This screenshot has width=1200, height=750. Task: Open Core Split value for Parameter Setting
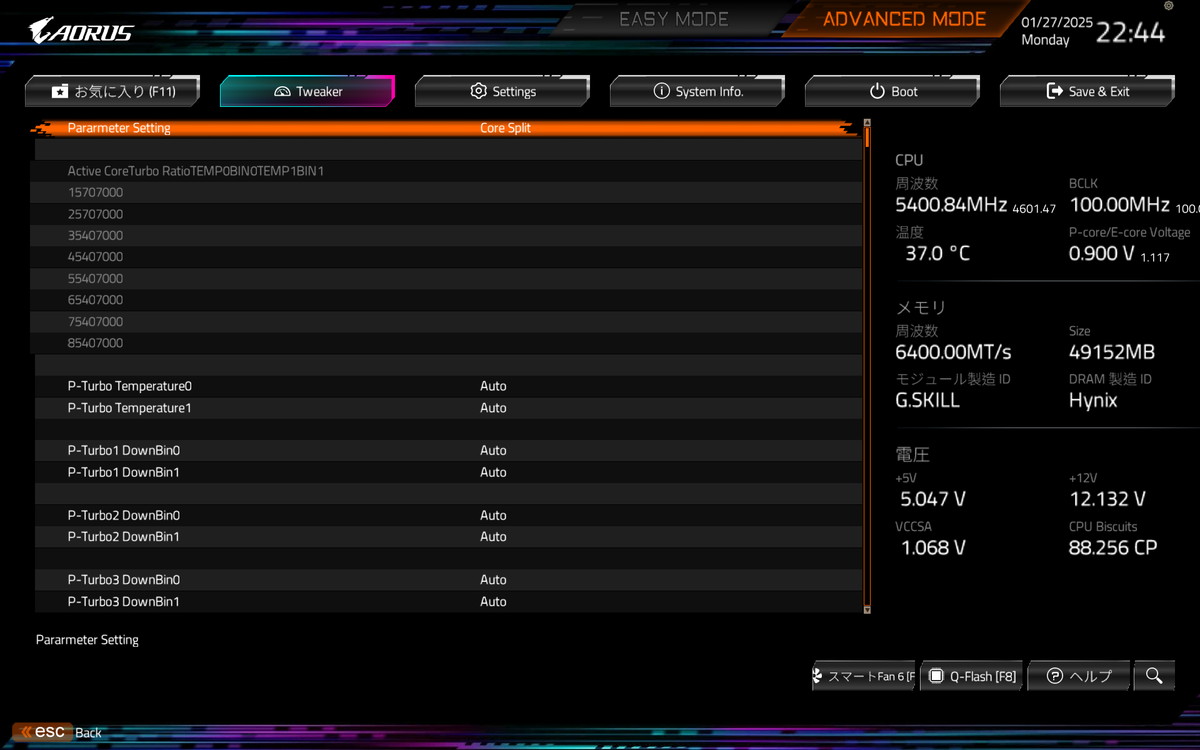pyautogui.click(x=505, y=128)
